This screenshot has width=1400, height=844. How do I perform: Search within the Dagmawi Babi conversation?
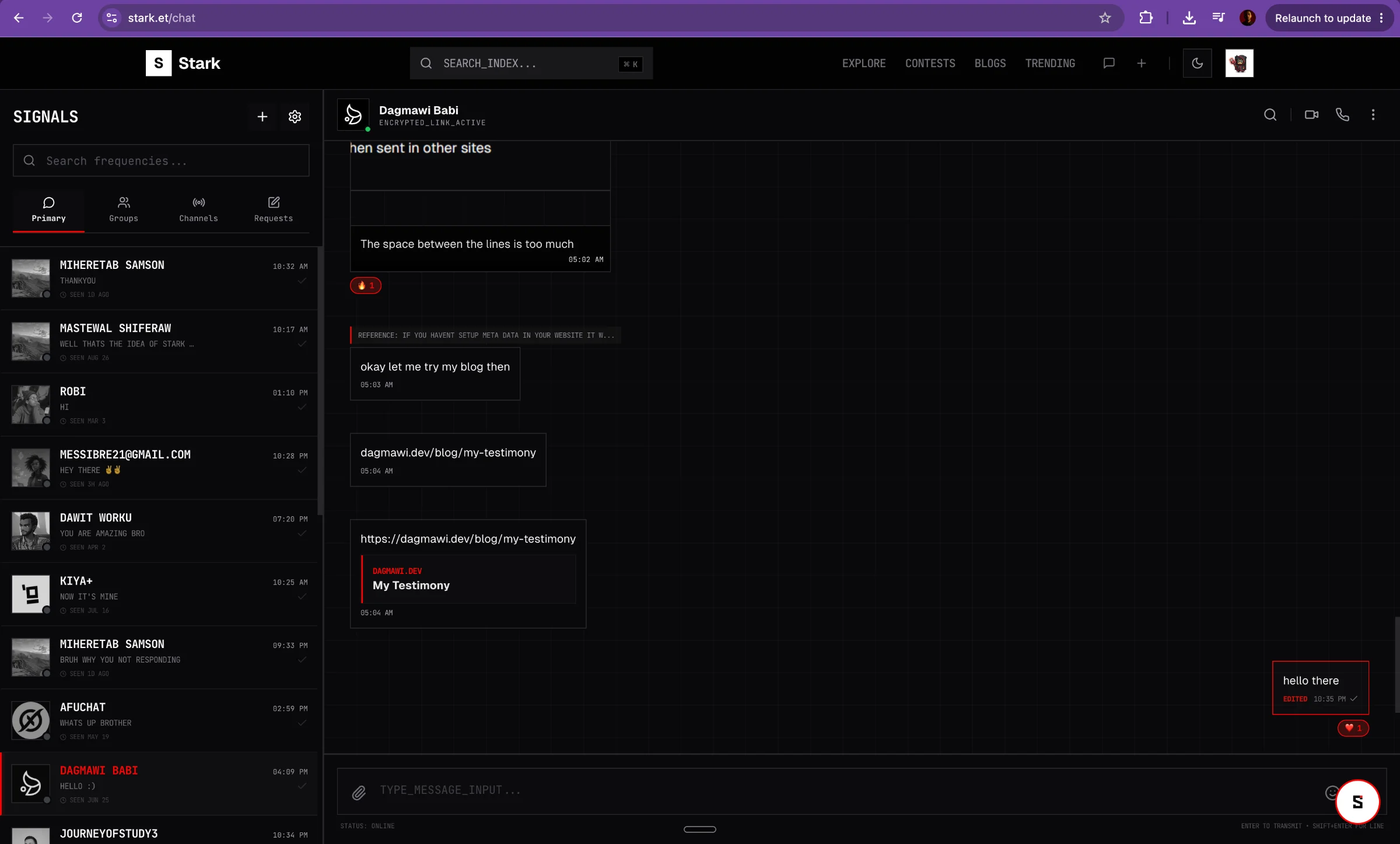click(x=1270, y=115)
